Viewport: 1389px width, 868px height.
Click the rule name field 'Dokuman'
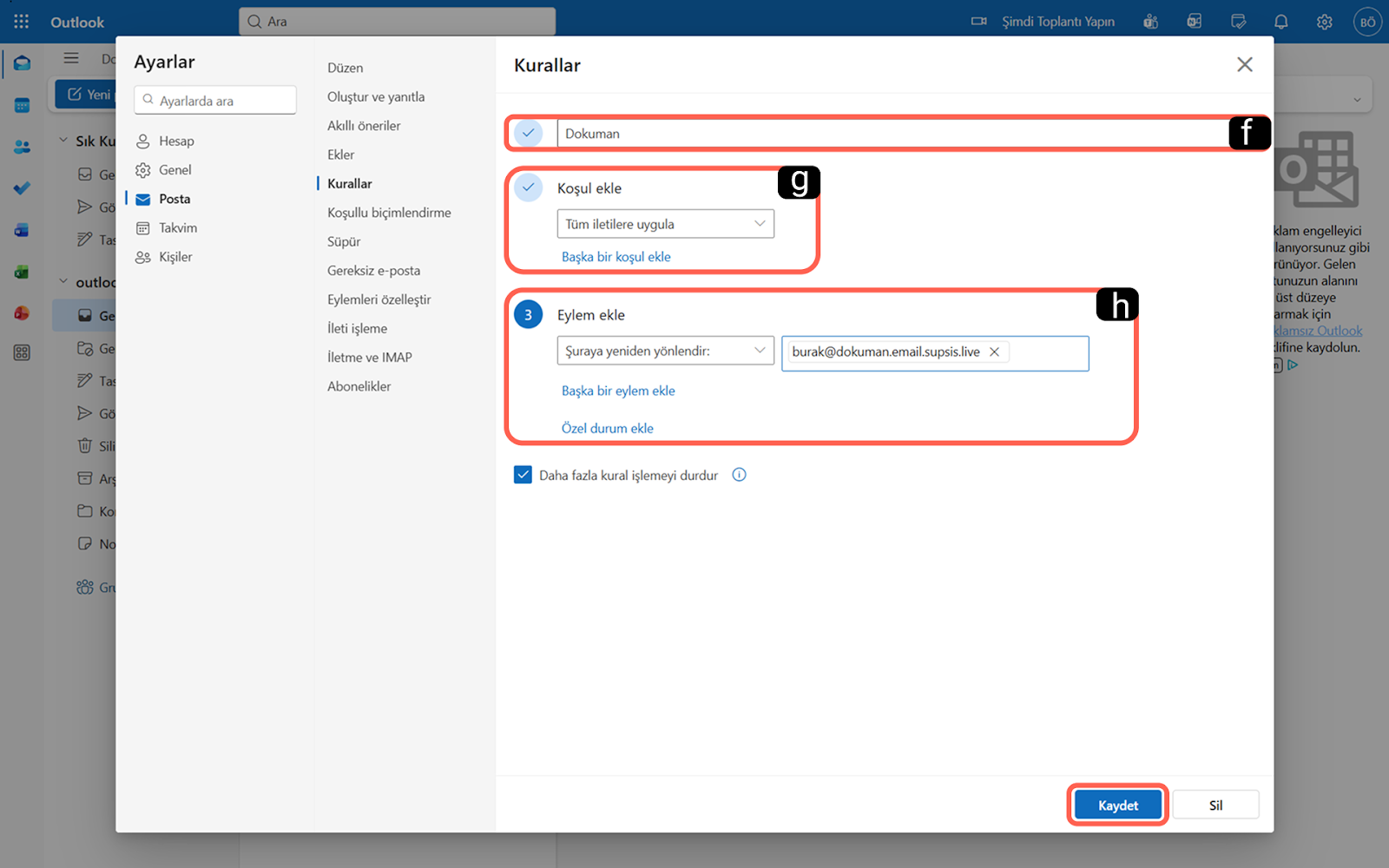(x=885, y=134)
